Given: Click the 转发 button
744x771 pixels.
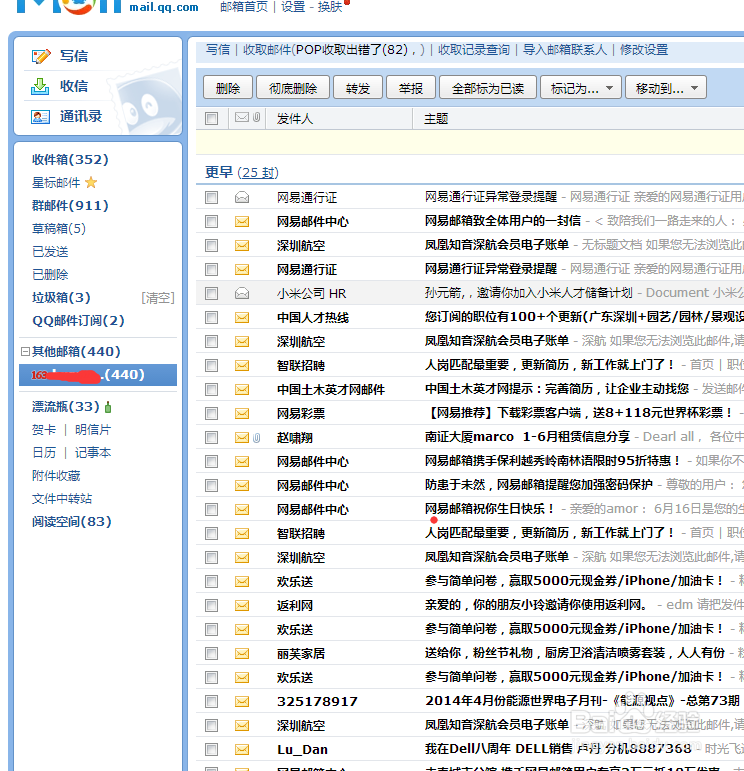Looking at the screenshot, I should pos(357,88).
